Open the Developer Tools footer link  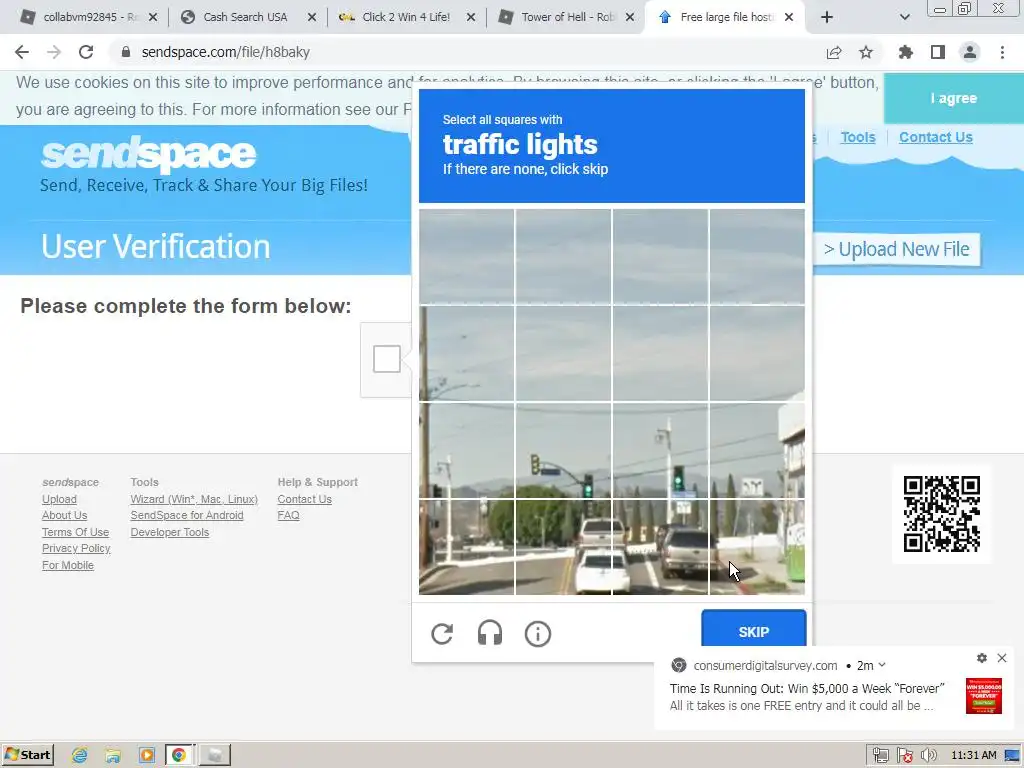(x=170, y=532)
